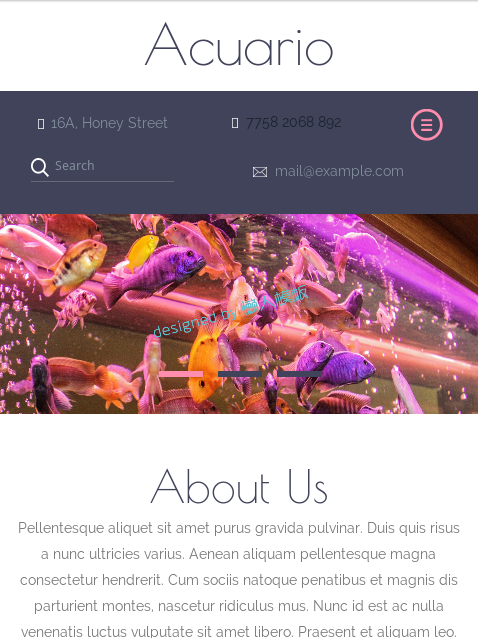
Task: Click the phone icon beside 7758 2068 892
Action: (x=235, y=123)
